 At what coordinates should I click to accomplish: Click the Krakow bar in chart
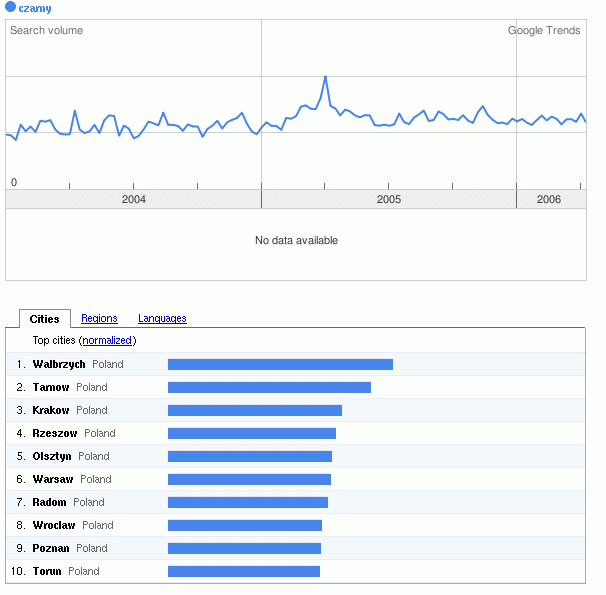tap(254, 410)
